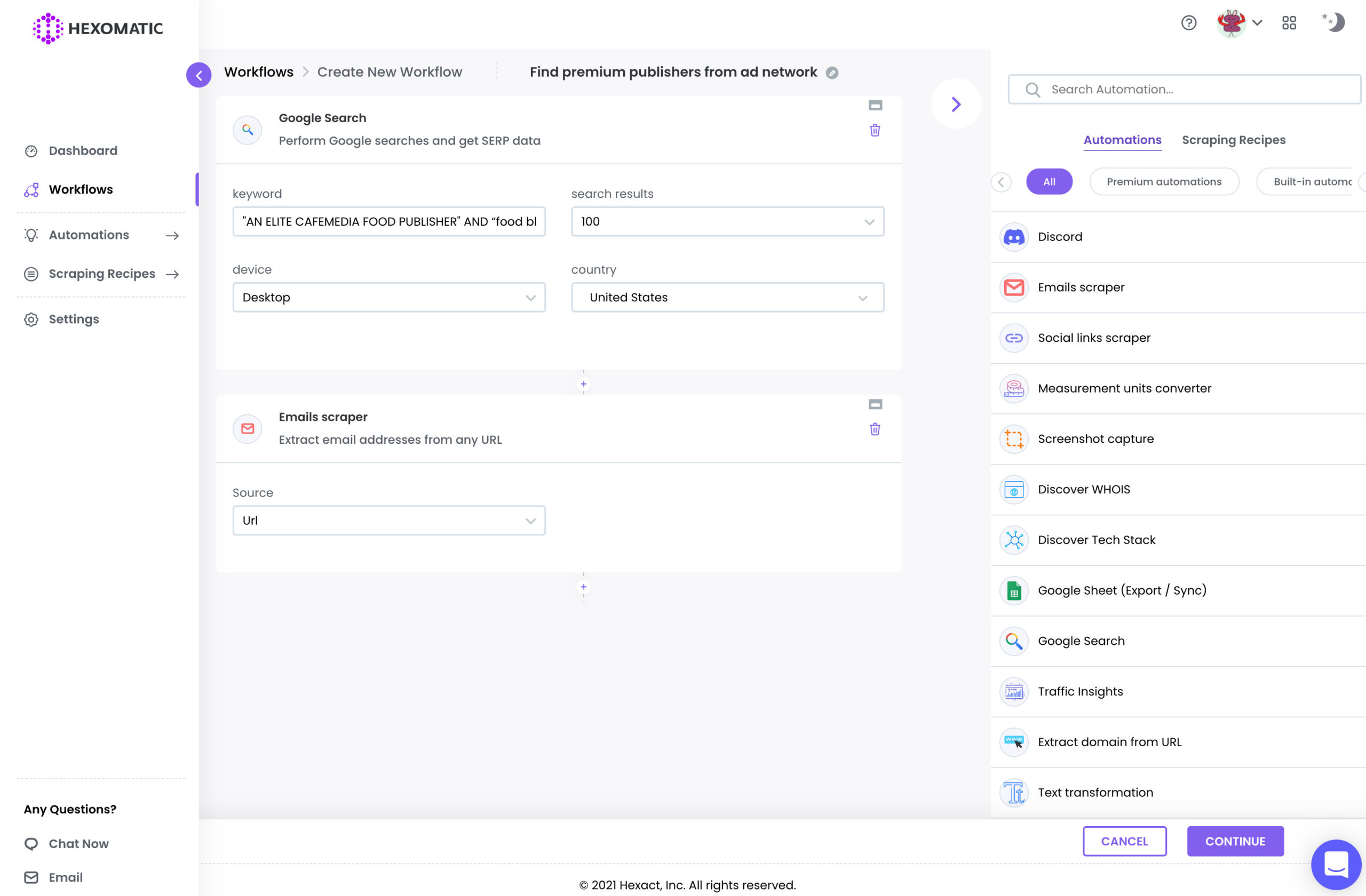Expand the Automations sidebar submenu arrow

tap(172, 236)
